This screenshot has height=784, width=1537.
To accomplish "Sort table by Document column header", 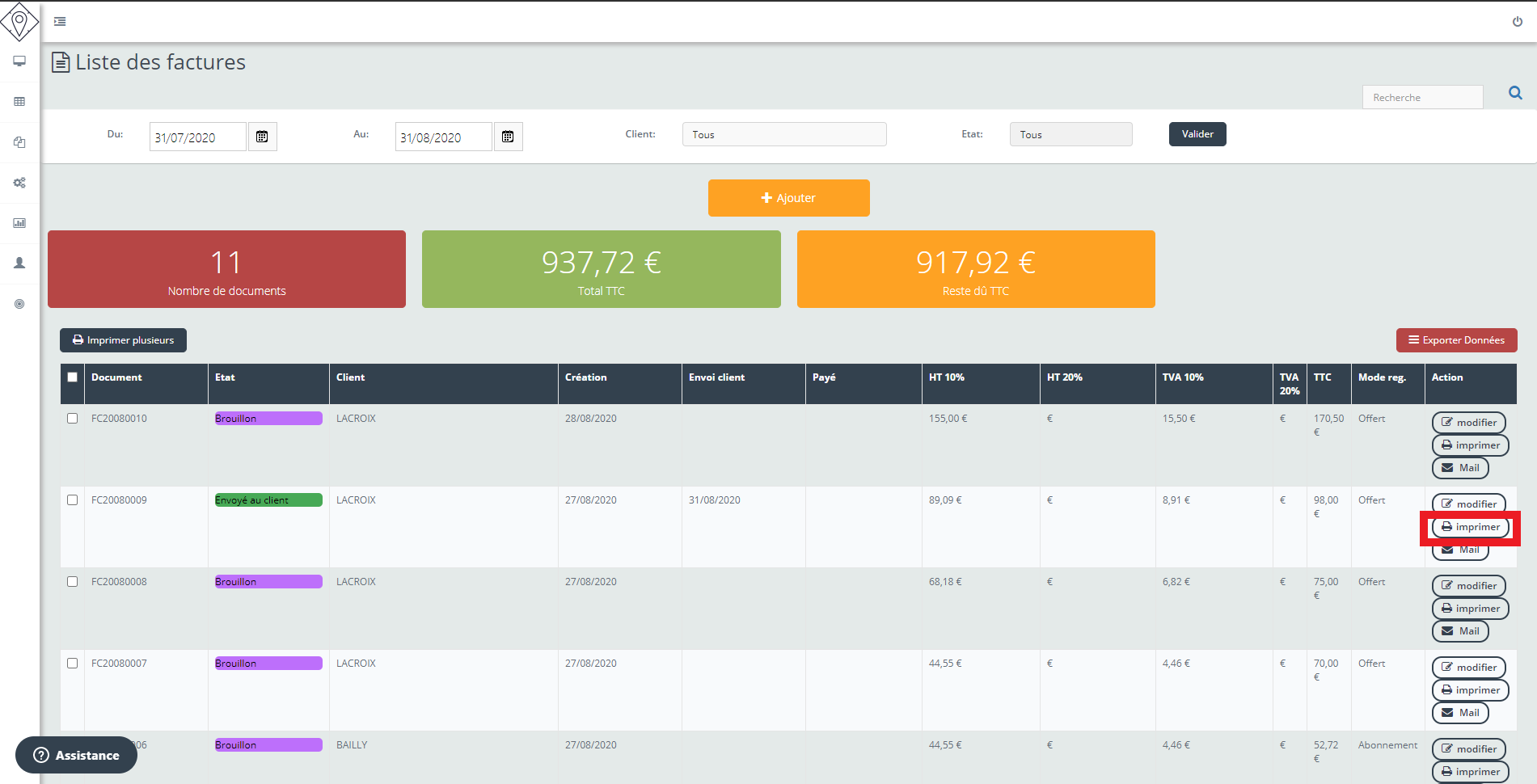I will 116,377.
